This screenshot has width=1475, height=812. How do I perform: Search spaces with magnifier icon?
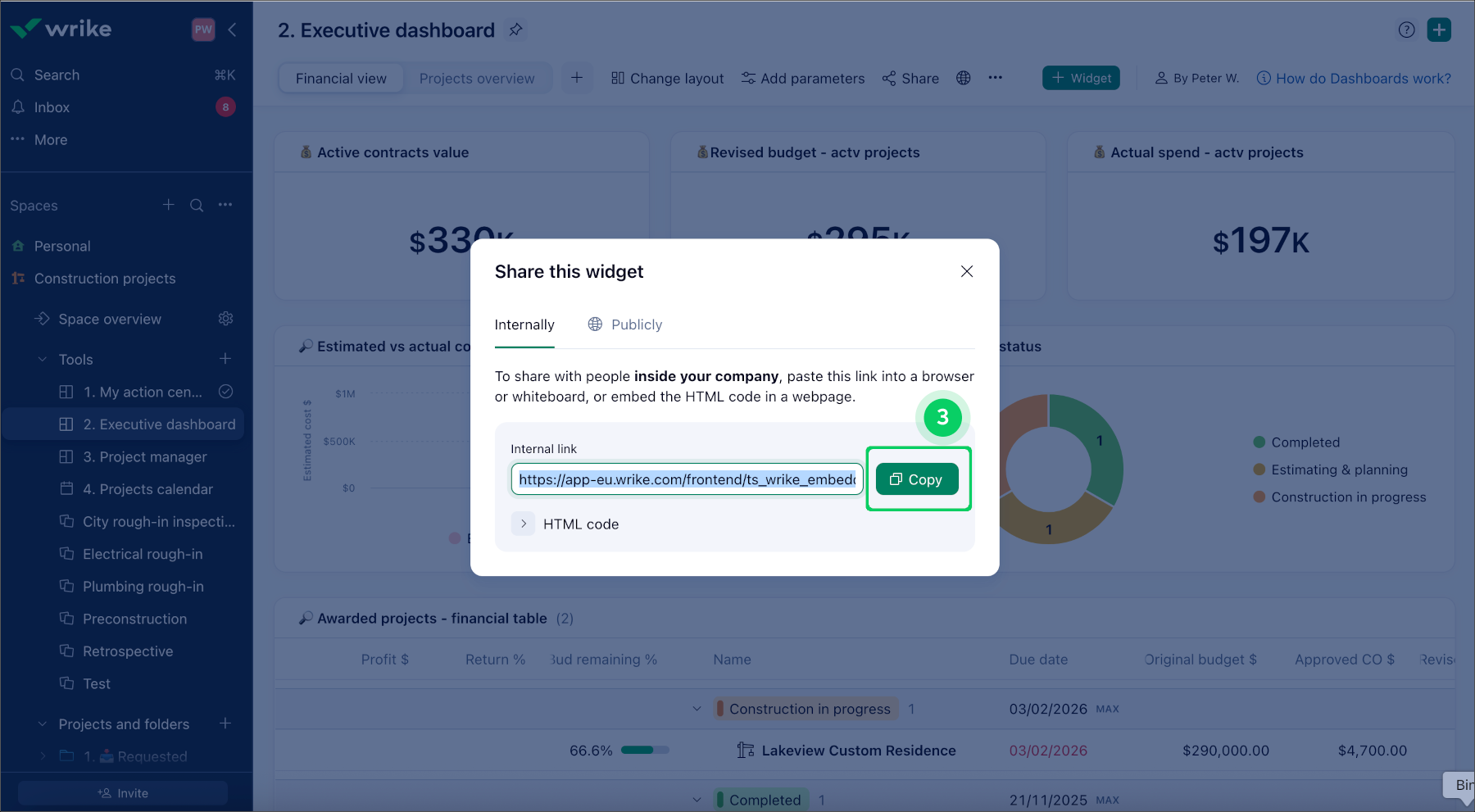click(x=197, y=205)
